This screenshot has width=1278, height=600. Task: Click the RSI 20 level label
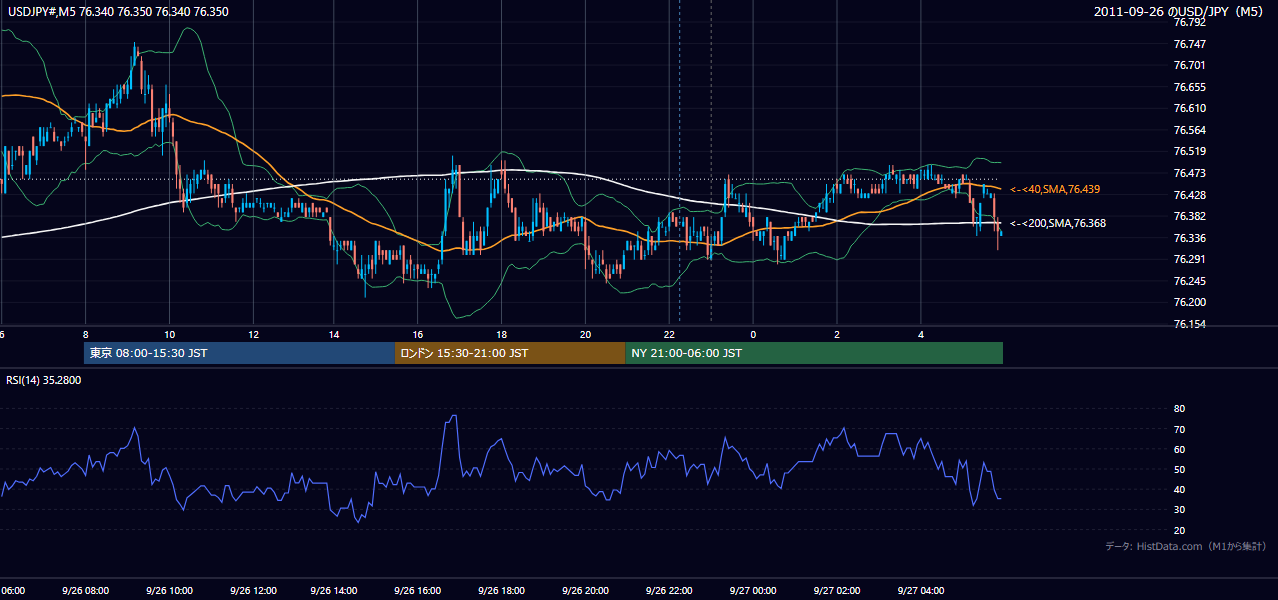click(1179, 530)
